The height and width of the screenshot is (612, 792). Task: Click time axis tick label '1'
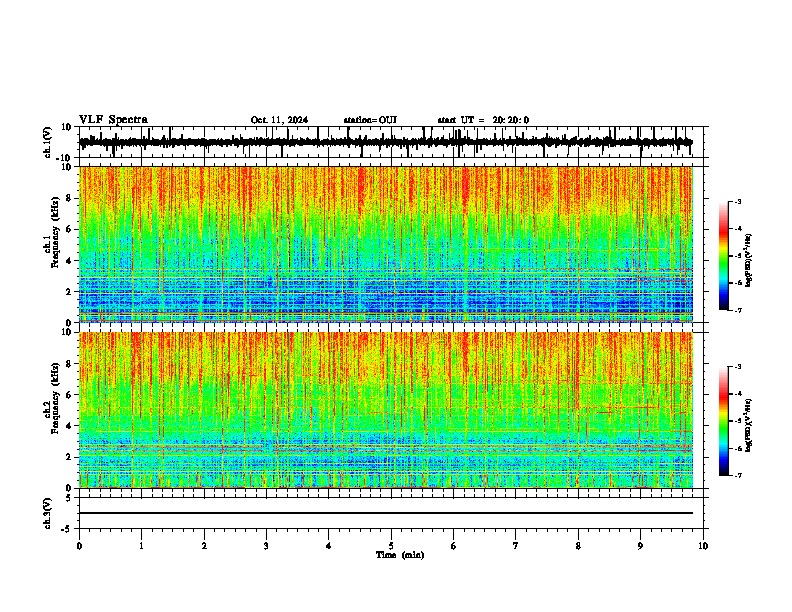pos(141,546)
